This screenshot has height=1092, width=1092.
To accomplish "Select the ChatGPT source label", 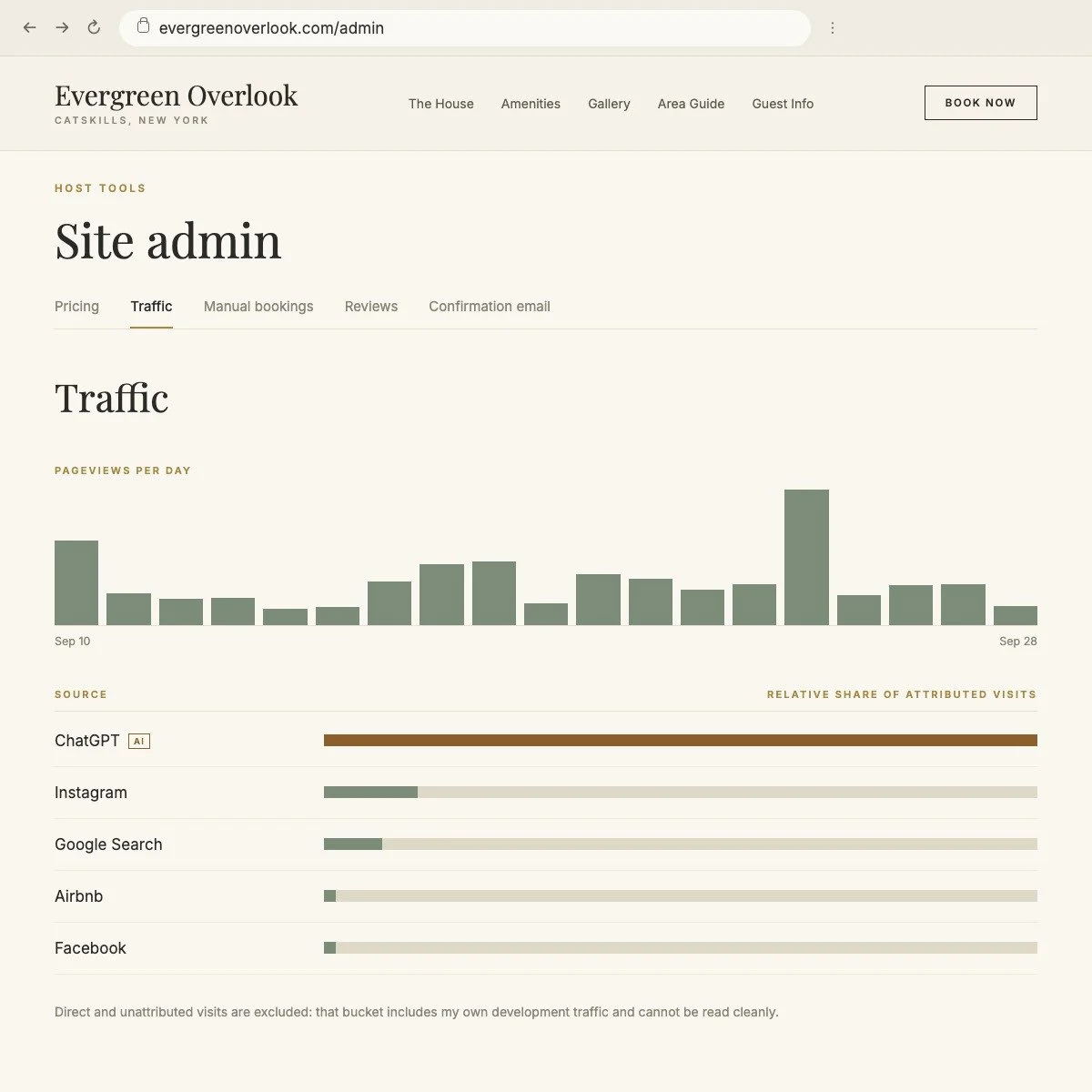I will click(87, 741).
